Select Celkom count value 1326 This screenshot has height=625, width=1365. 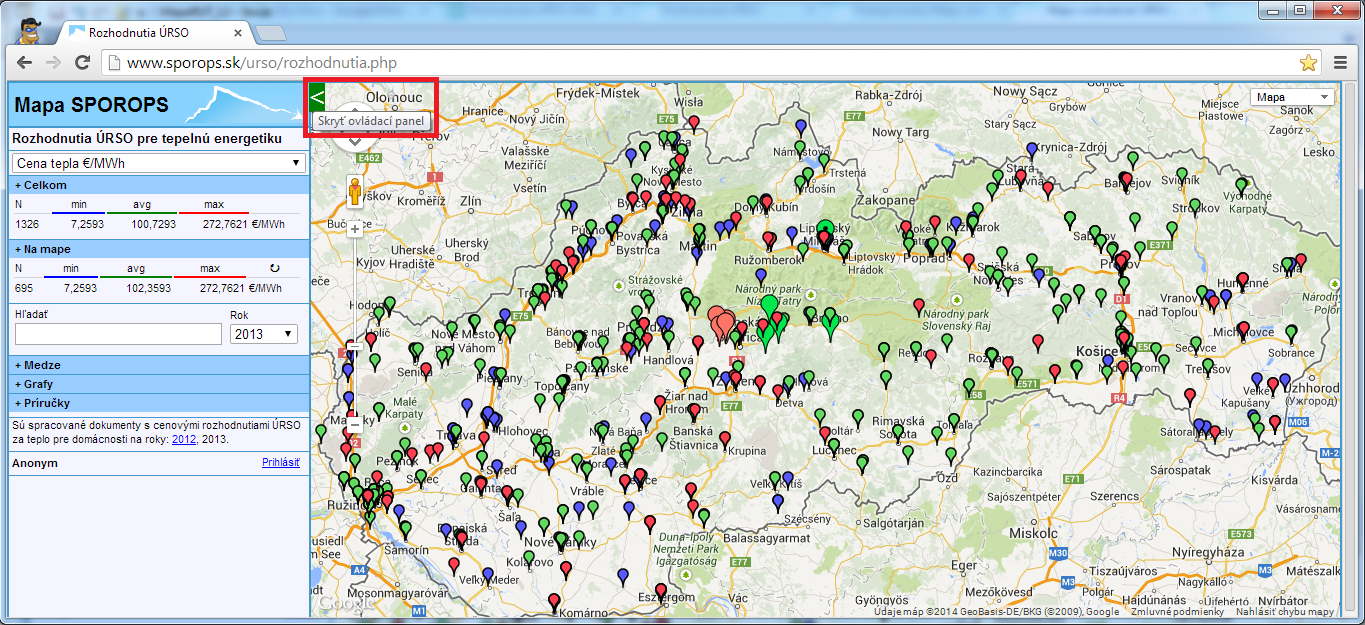pyautogui.click(x=27, y=223)
